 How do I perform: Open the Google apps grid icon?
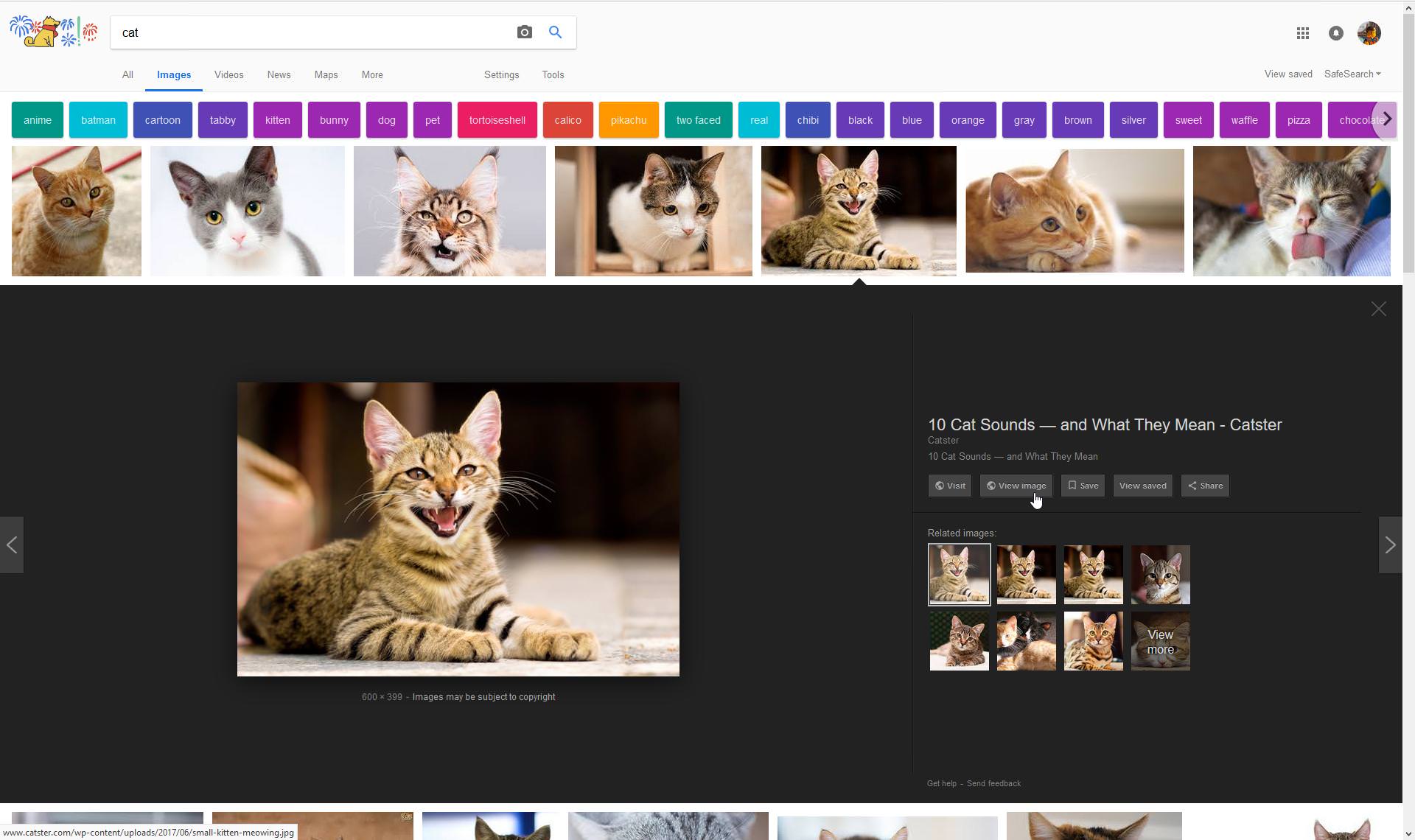point(1302,33)
